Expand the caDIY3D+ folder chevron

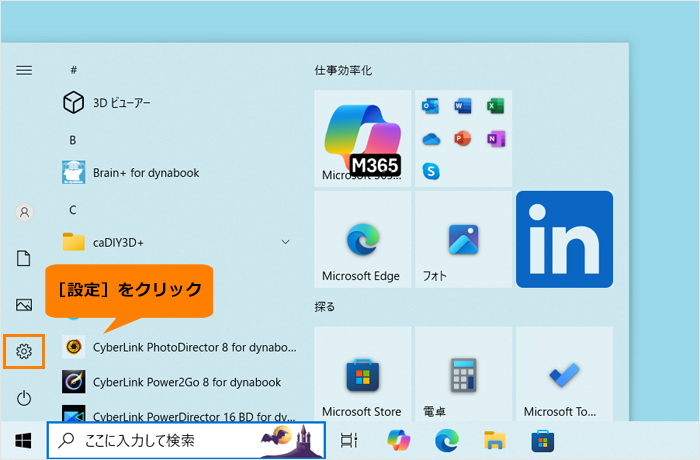286,242
